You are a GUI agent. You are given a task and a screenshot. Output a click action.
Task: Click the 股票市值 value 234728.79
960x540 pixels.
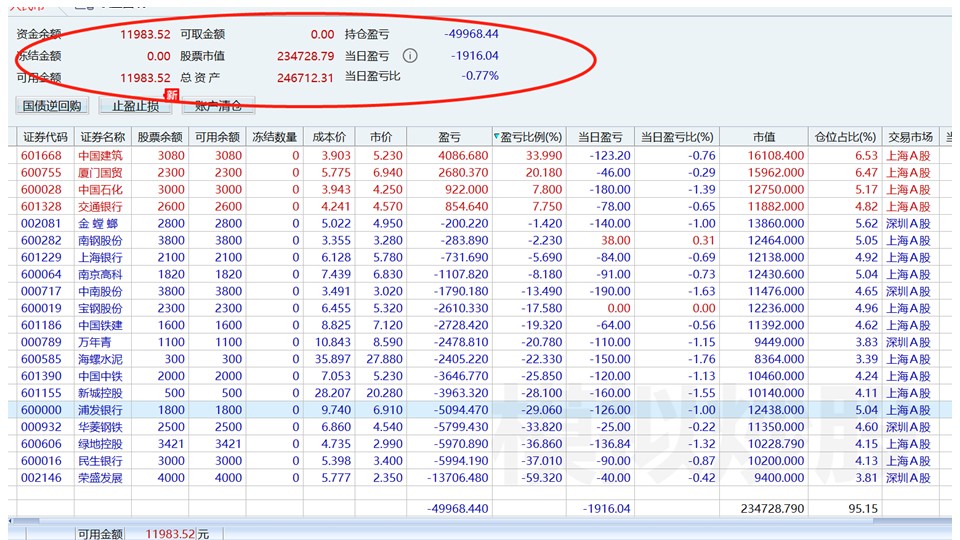305,56
